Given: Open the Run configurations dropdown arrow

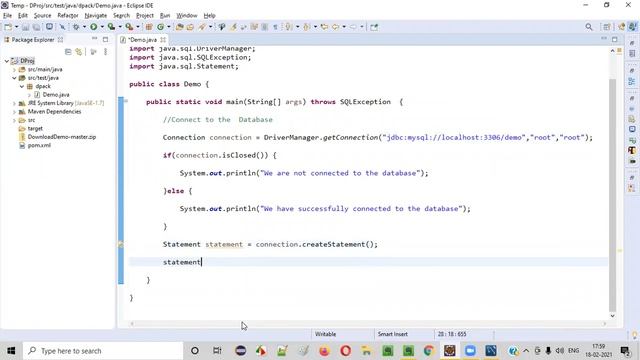Looking at the screenshot, I should pos(102,27).
